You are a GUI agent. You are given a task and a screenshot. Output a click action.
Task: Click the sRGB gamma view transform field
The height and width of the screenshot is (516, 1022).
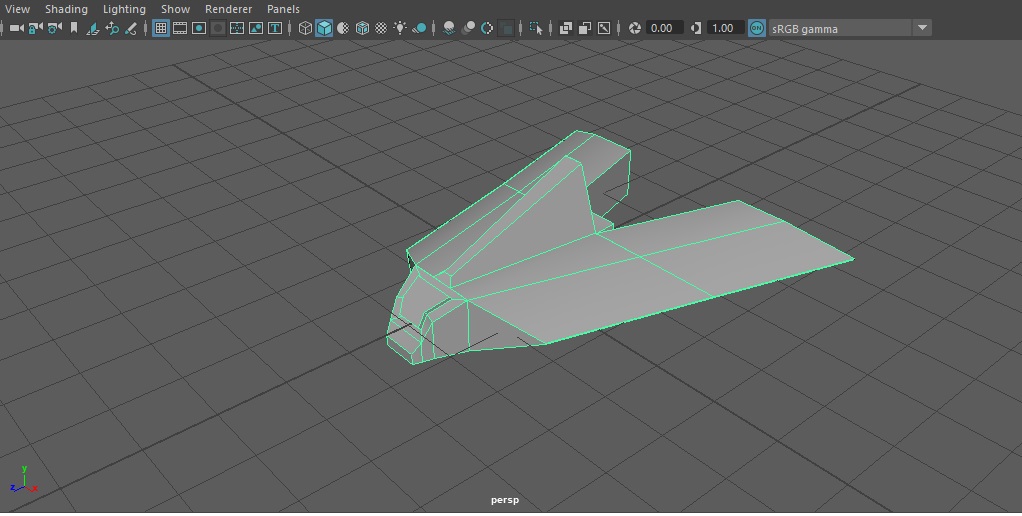tap(840, 28)
